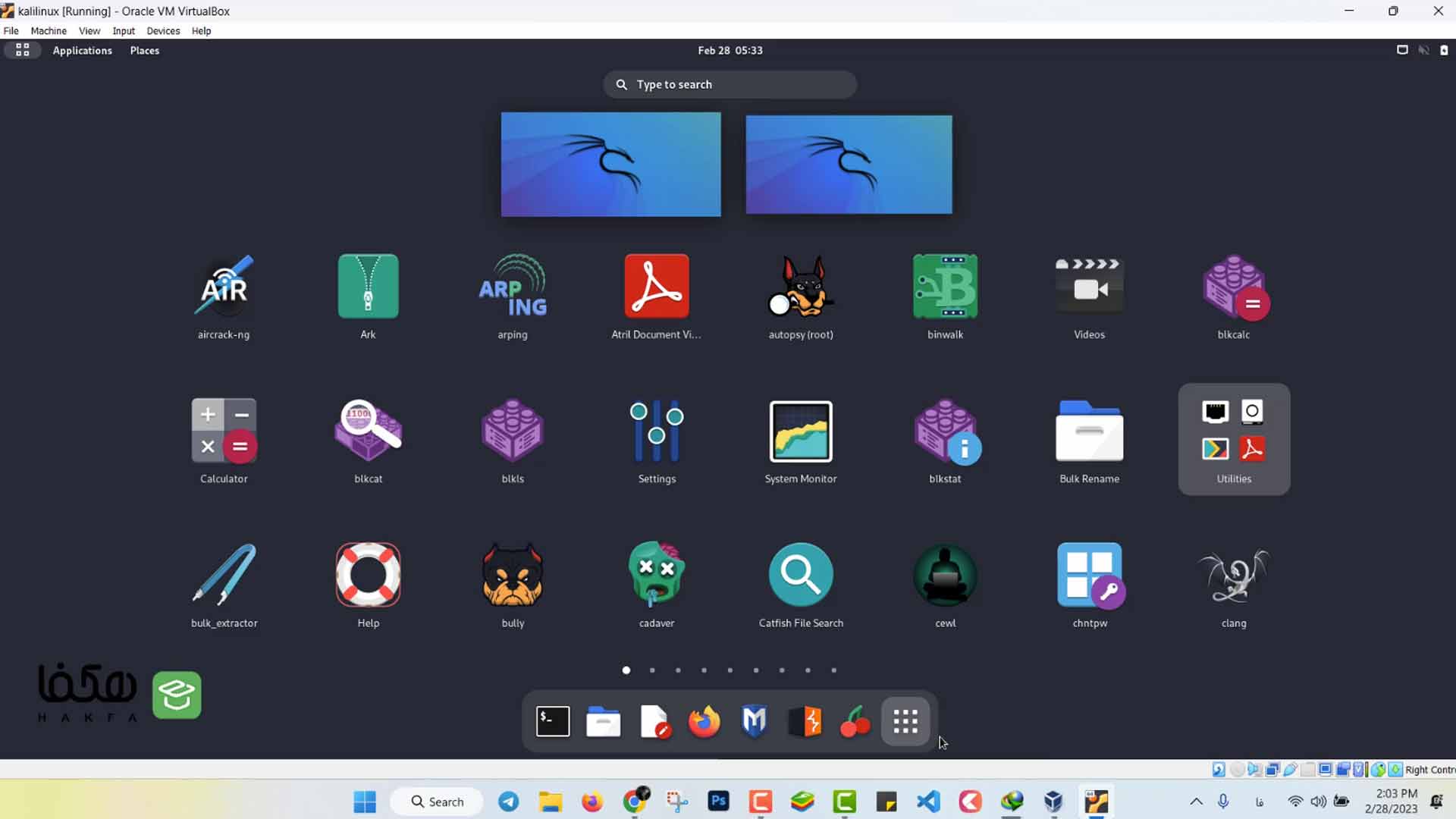Open the Utilities app folder
1456x819 pixels.
1234,440
